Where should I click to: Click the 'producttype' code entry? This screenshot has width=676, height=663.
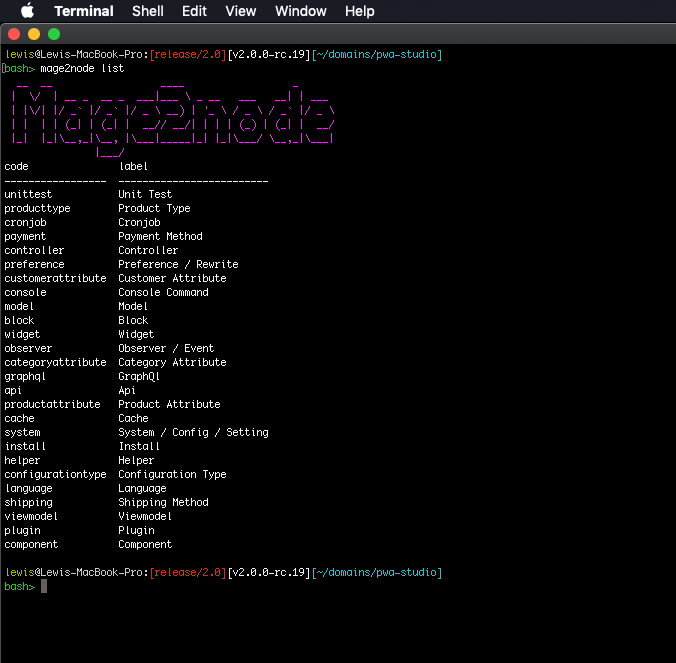click(x=38, y=209)
